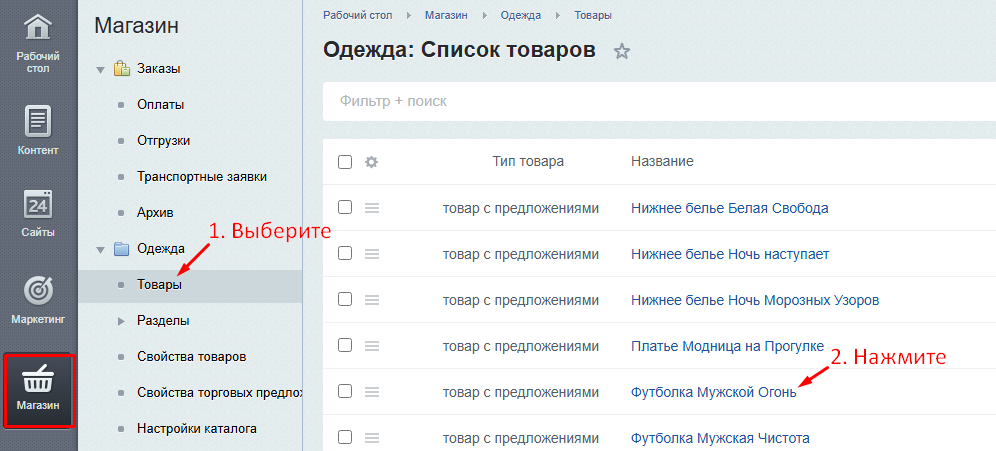Open table settings gear icon
Viewport: 996px width, 451px height.
371,162
